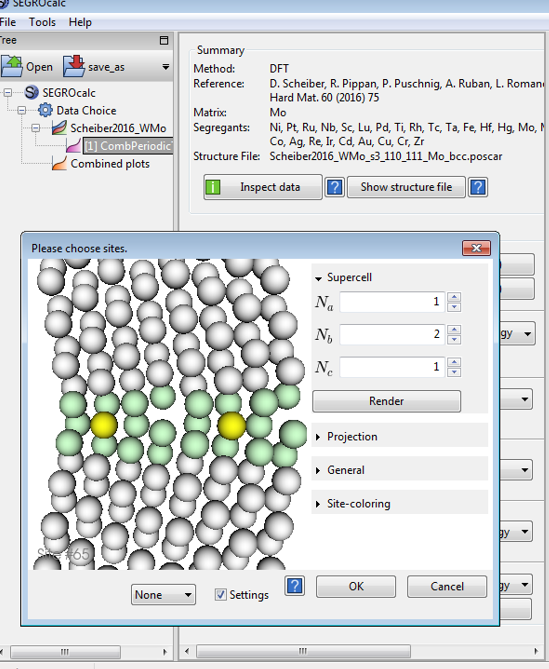Close the Please choose sites dialog
Viewport: 549px width, 669px height.
point(476,248)
